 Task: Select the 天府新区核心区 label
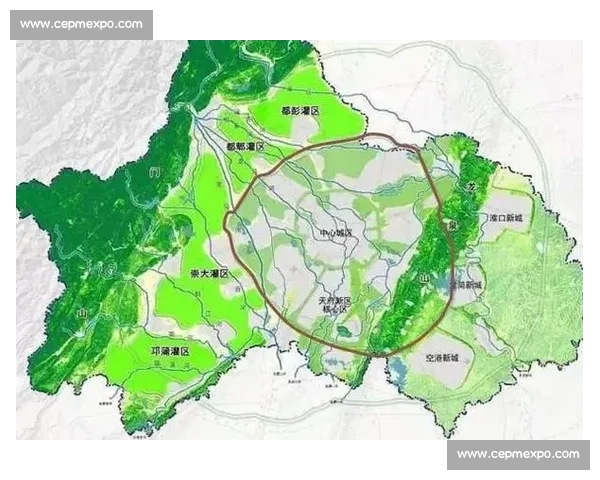pos(333,304)
